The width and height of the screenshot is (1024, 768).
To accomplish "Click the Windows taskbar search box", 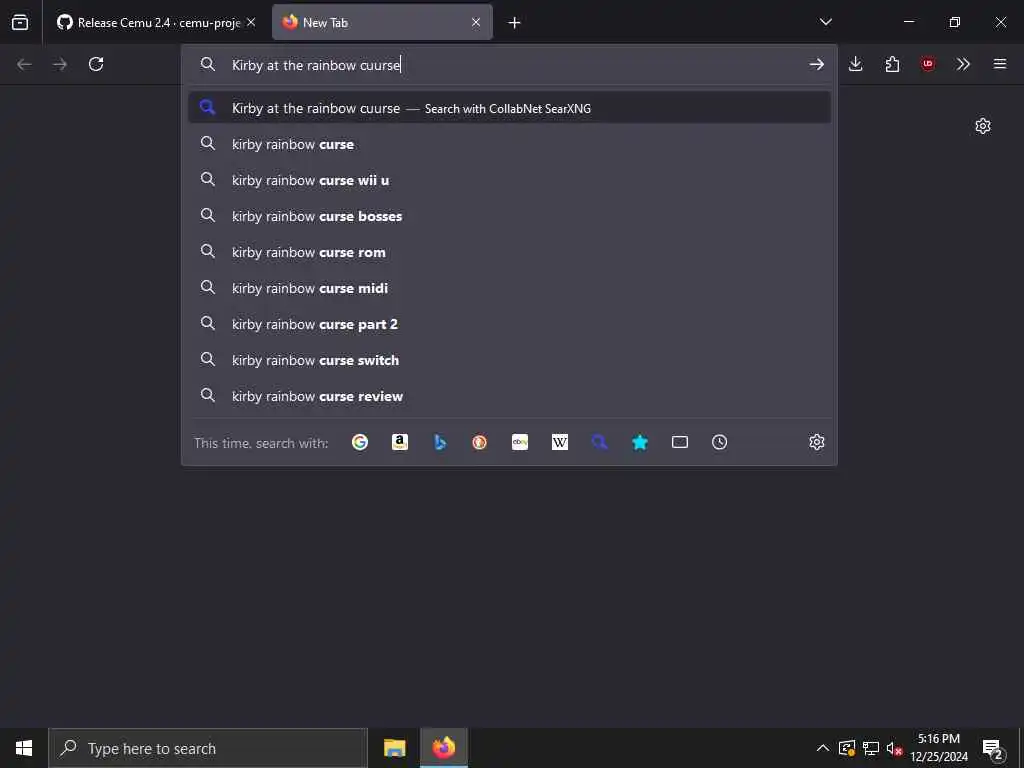I will [208, 748].
